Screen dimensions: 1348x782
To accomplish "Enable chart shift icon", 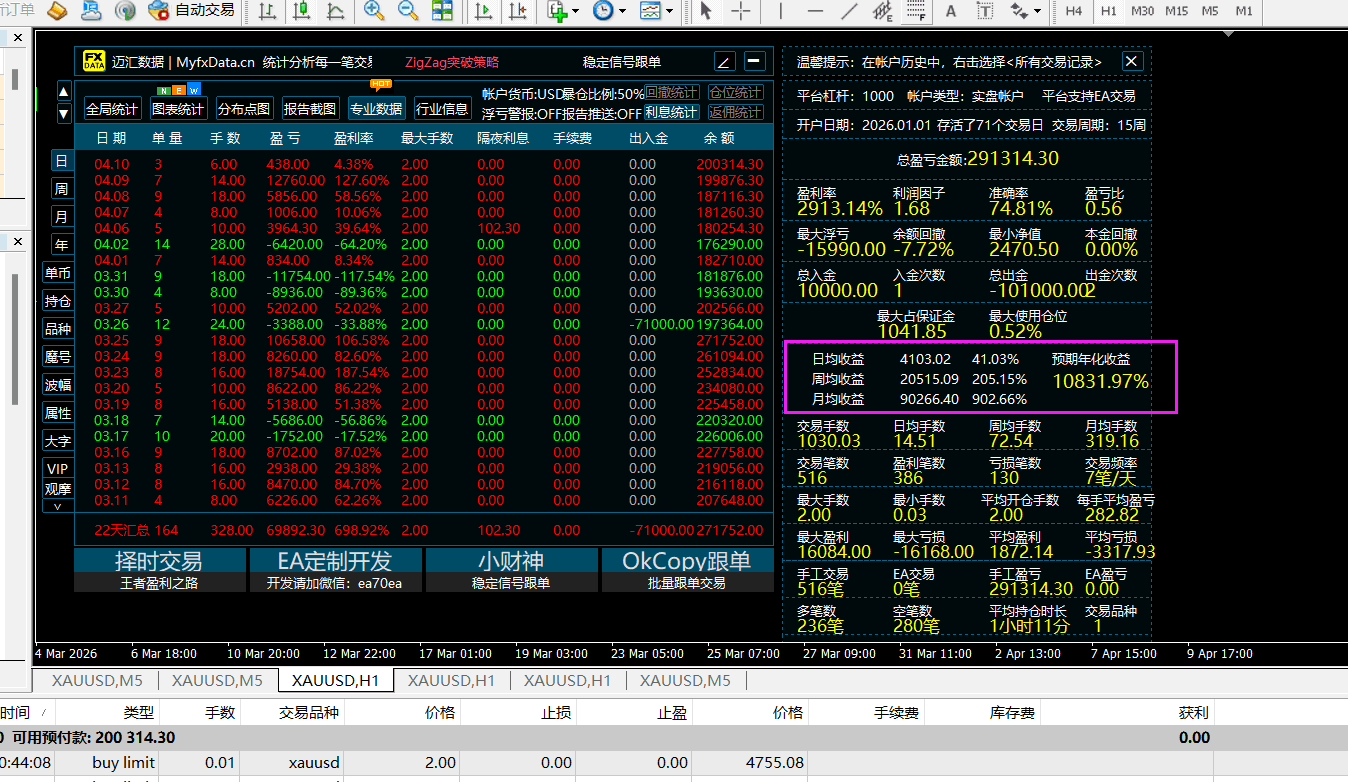I will pos(518,11).
